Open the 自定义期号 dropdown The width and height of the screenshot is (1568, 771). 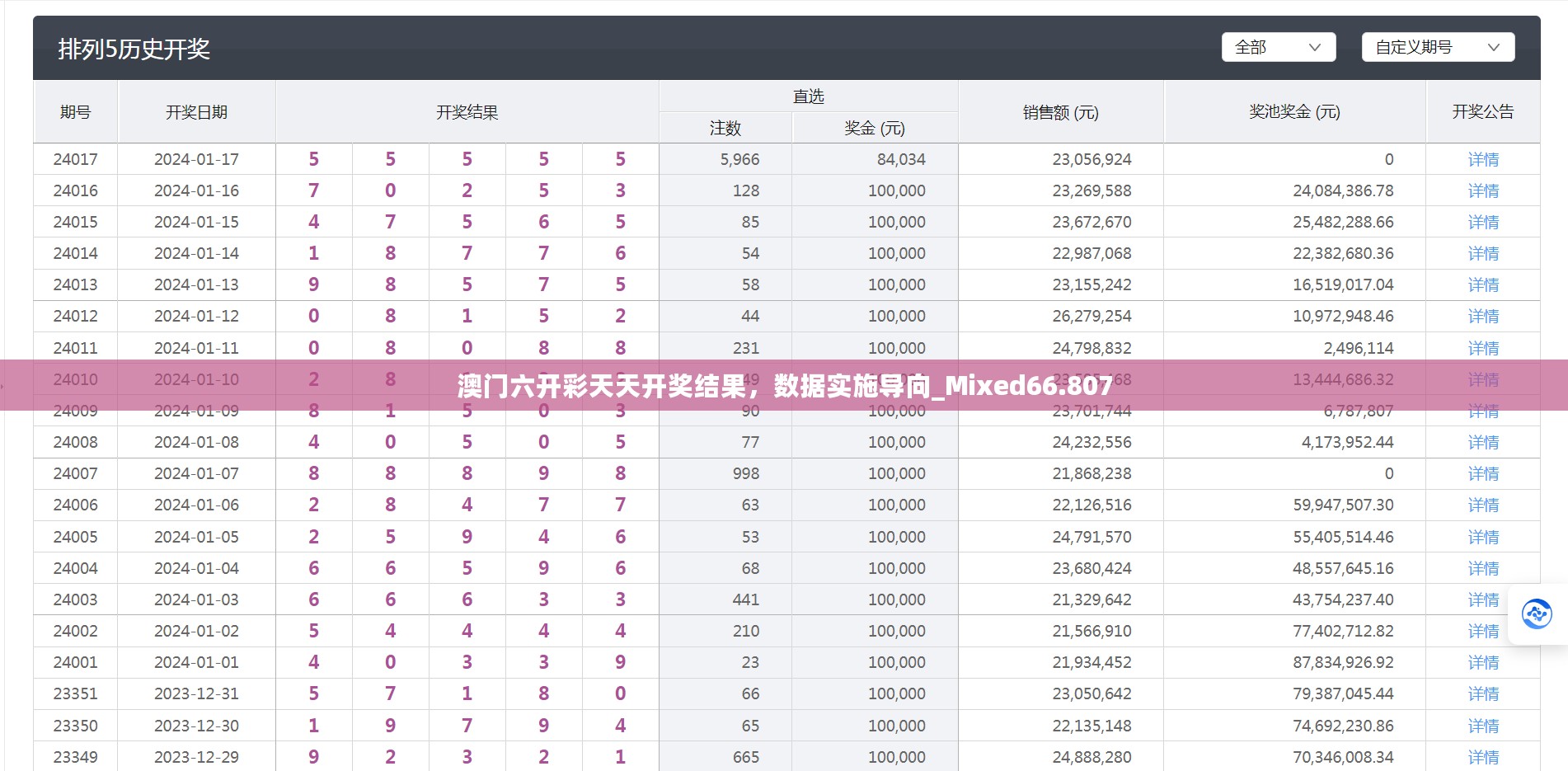[x=1438, y=47]
